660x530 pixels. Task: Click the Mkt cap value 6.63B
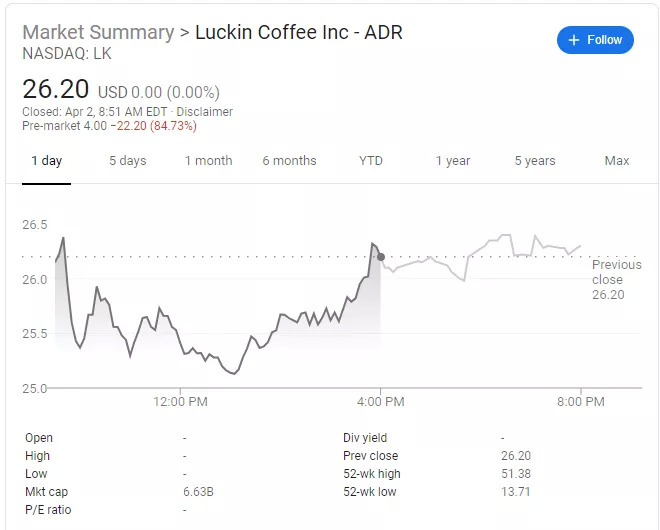(198, 492)
